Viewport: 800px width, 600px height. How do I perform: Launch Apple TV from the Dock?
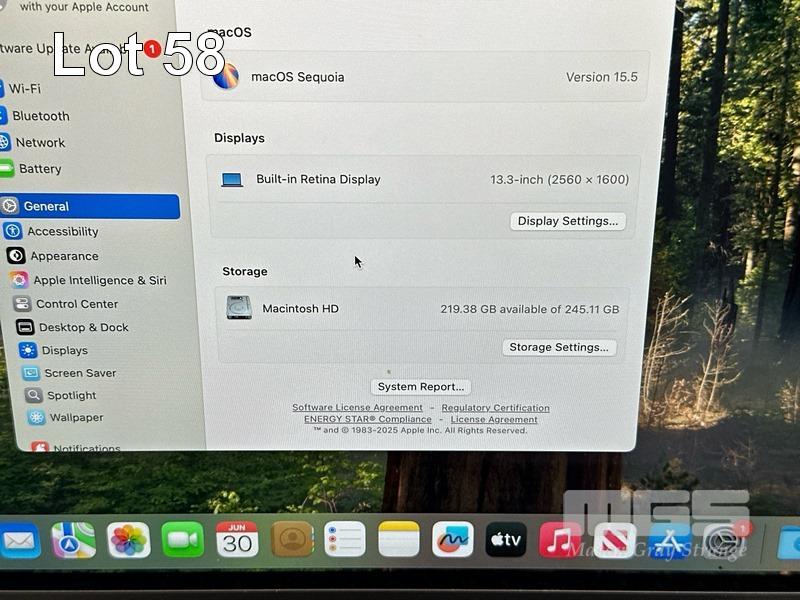[x=506, y=540]
